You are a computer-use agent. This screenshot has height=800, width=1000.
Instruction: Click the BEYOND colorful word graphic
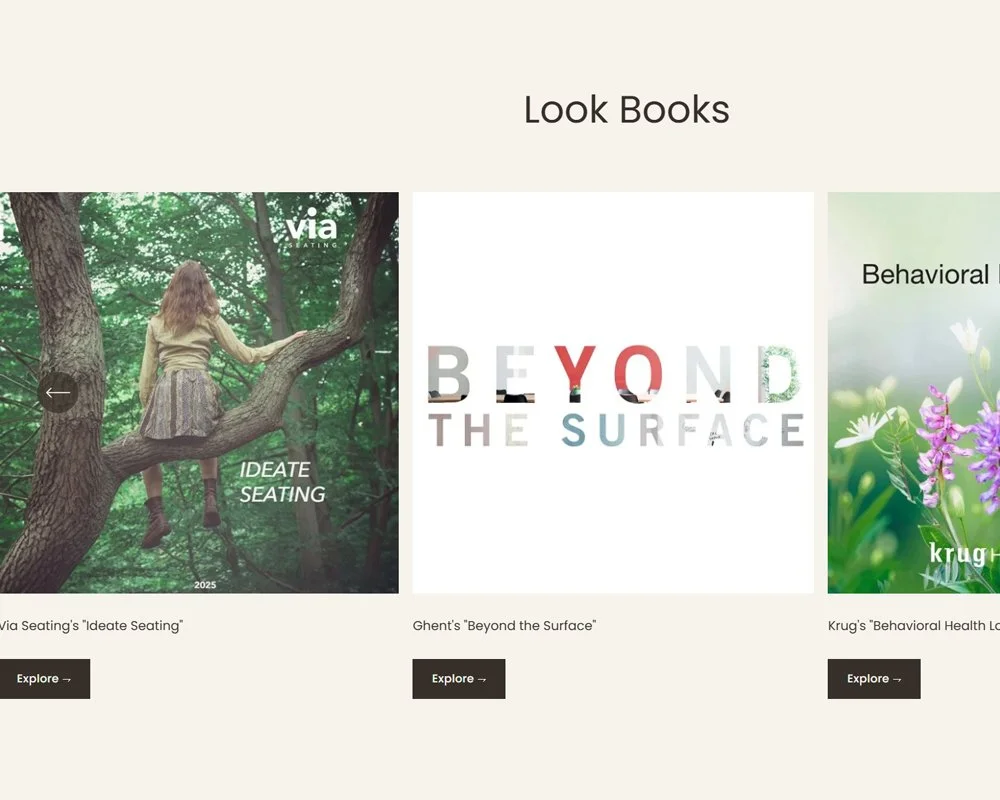click(613, 374)
